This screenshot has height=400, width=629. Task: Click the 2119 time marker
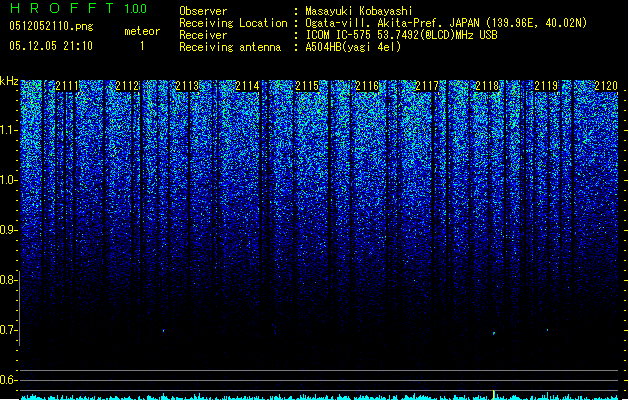[x=546, y=86]
